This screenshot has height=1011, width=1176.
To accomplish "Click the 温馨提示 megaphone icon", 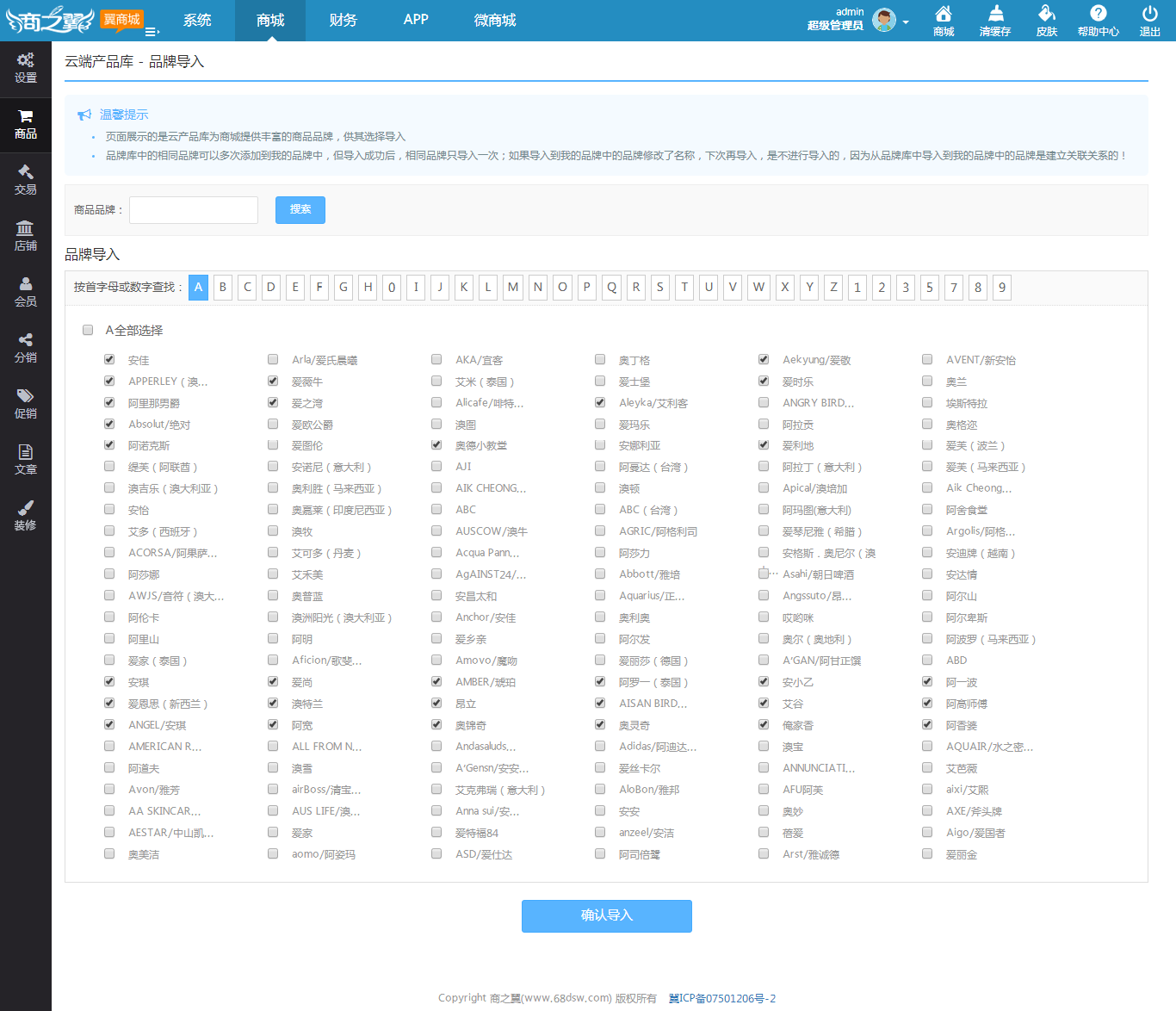I will (x=84, y=115).
